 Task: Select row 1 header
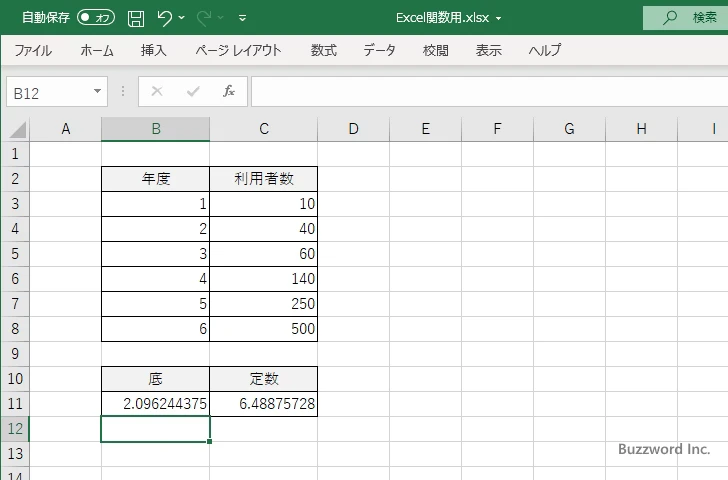coord(15,154)
